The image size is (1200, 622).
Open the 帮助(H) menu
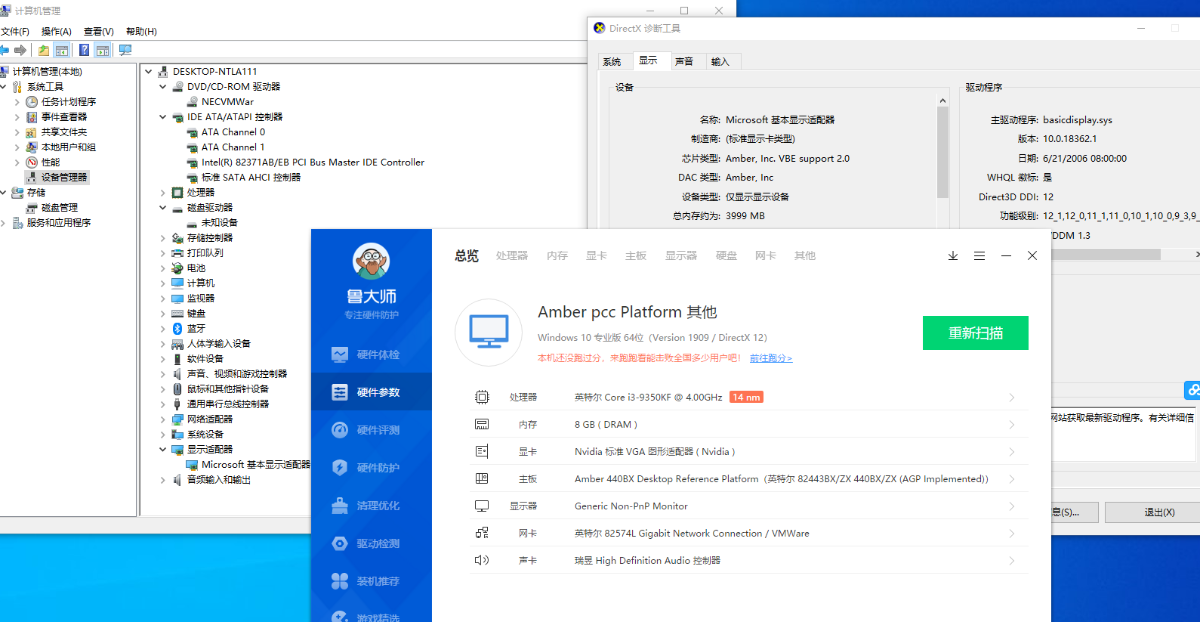(x=141, y=31)
